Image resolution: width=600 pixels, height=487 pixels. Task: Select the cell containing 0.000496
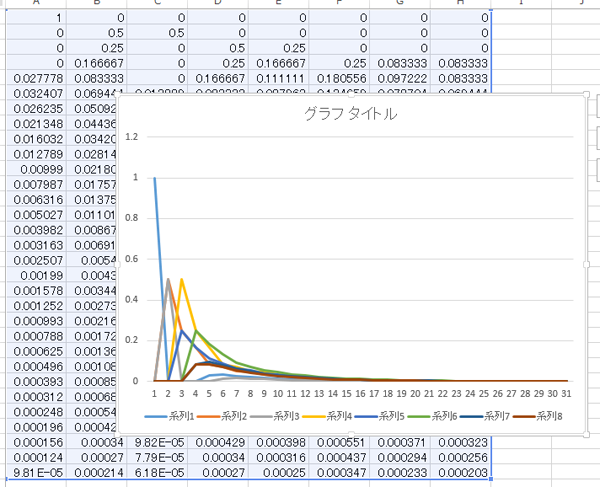click(x=36, y=367)
